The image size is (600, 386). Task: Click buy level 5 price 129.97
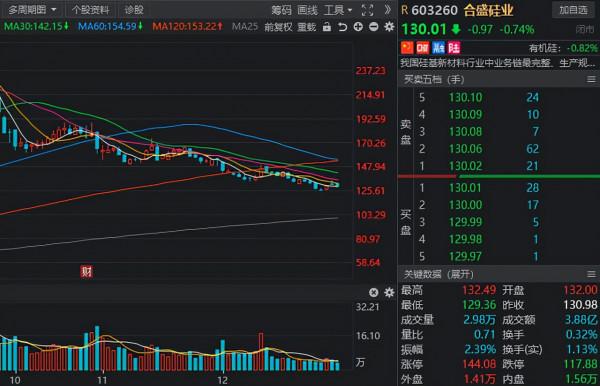tap(465, 256)
